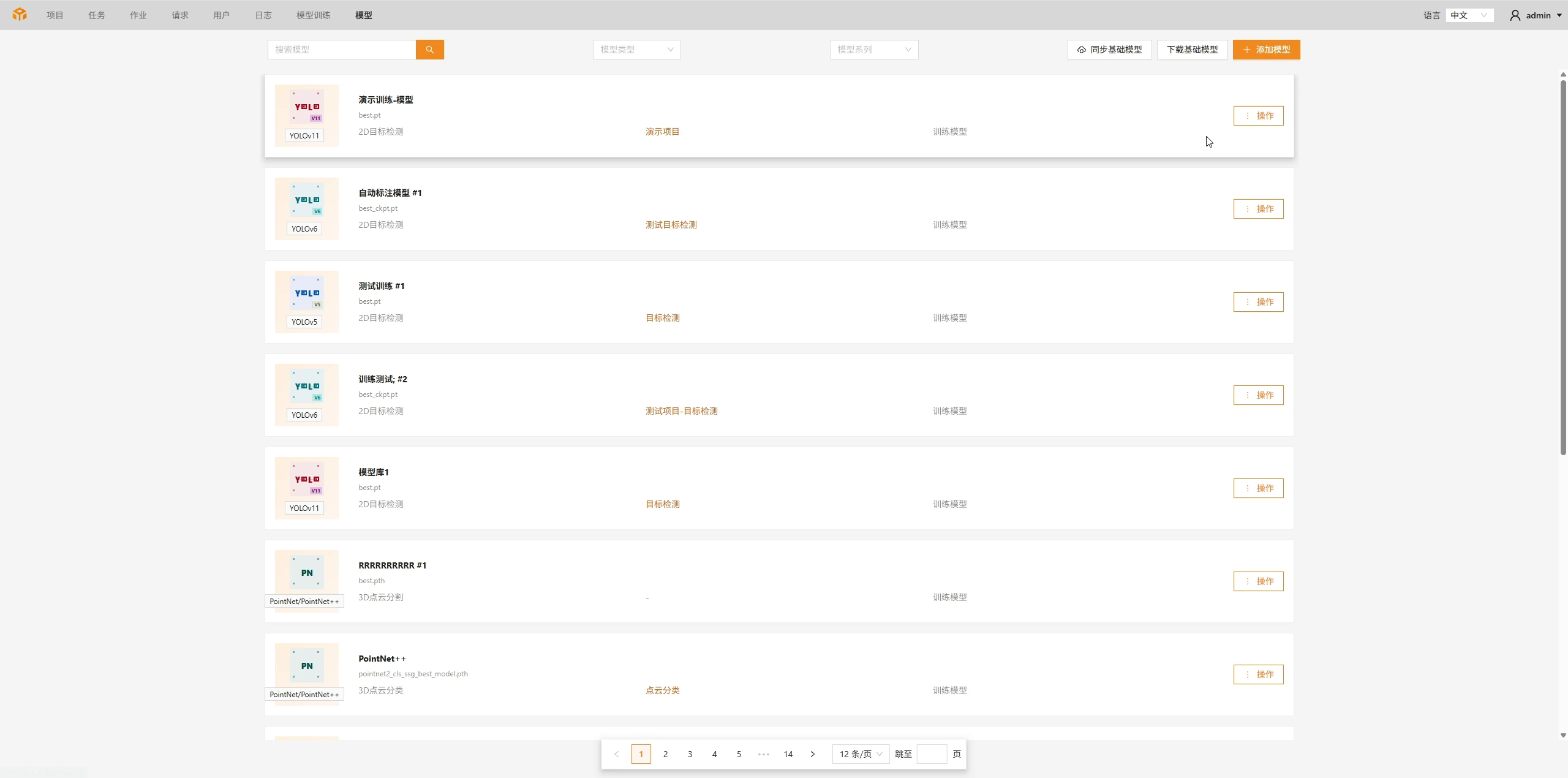Click the orange search magnifier button
The width and height of the screenshot is (1568, 778).
tap(429, 50)
